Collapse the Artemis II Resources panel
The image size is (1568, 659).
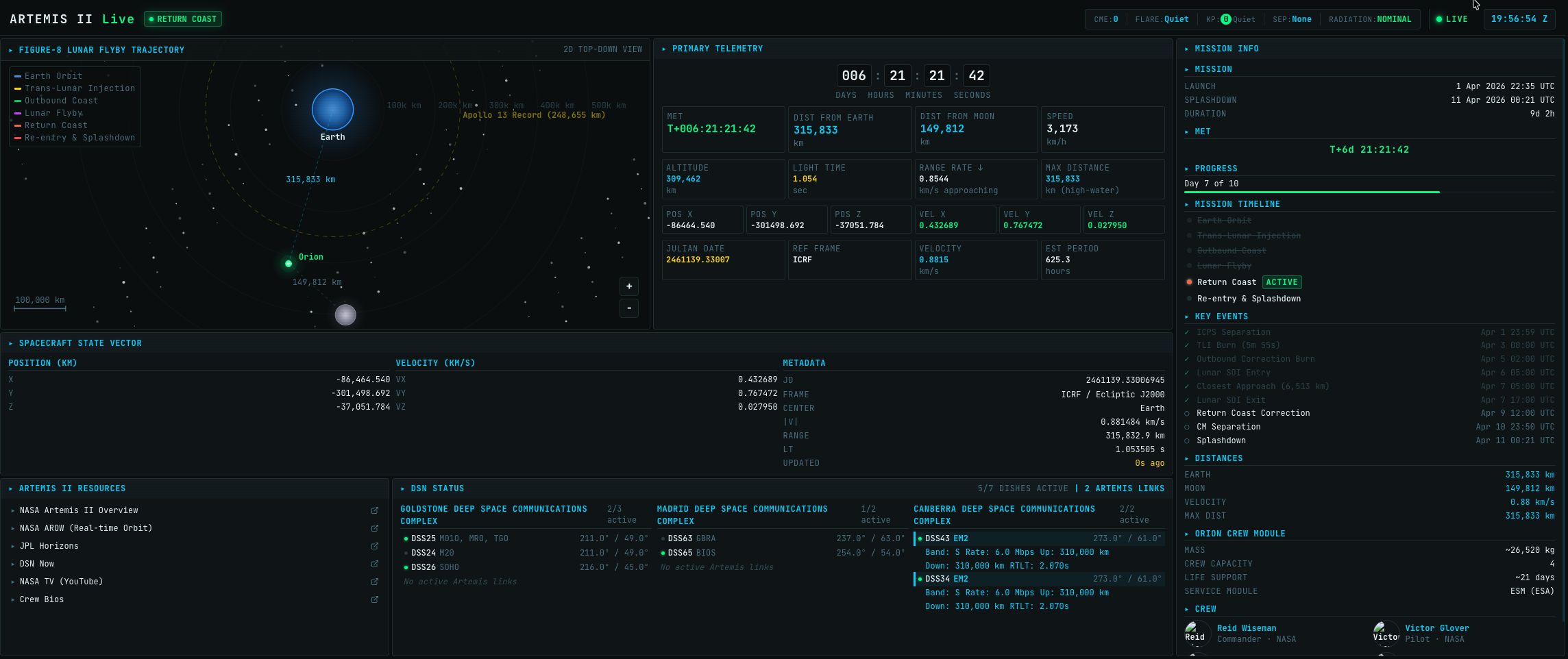click(x=11, y=488)
